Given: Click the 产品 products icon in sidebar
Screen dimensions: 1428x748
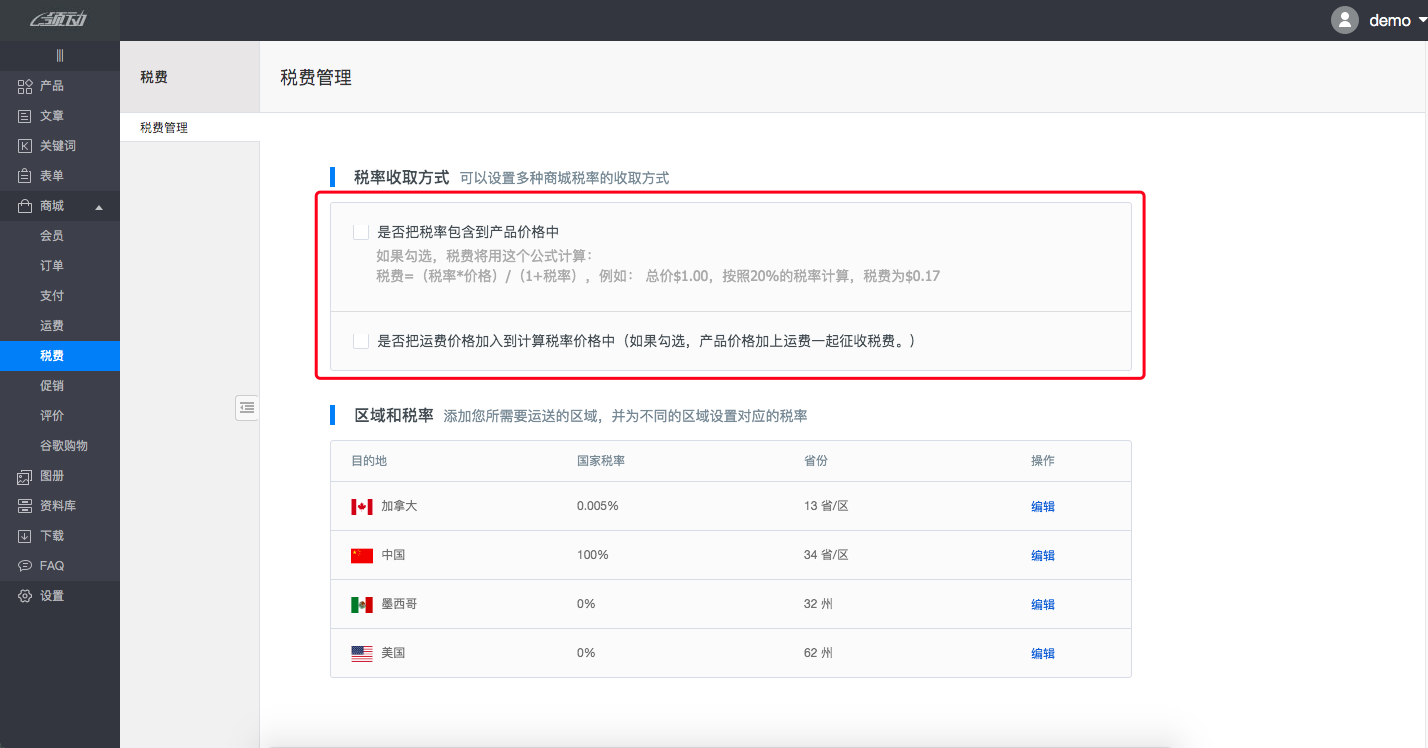Looking at the screenshot, I should click(25, 86).
